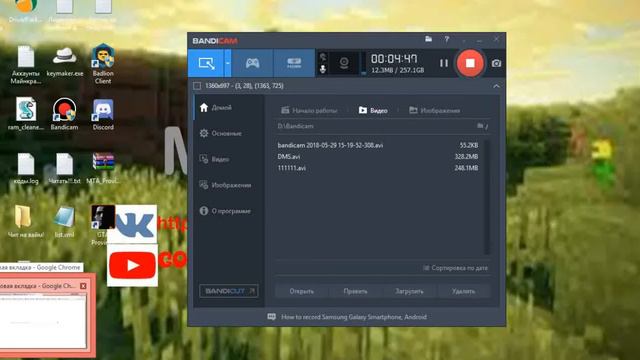Open MTA_Provi archive desktop icon

[x=103, y=169]
